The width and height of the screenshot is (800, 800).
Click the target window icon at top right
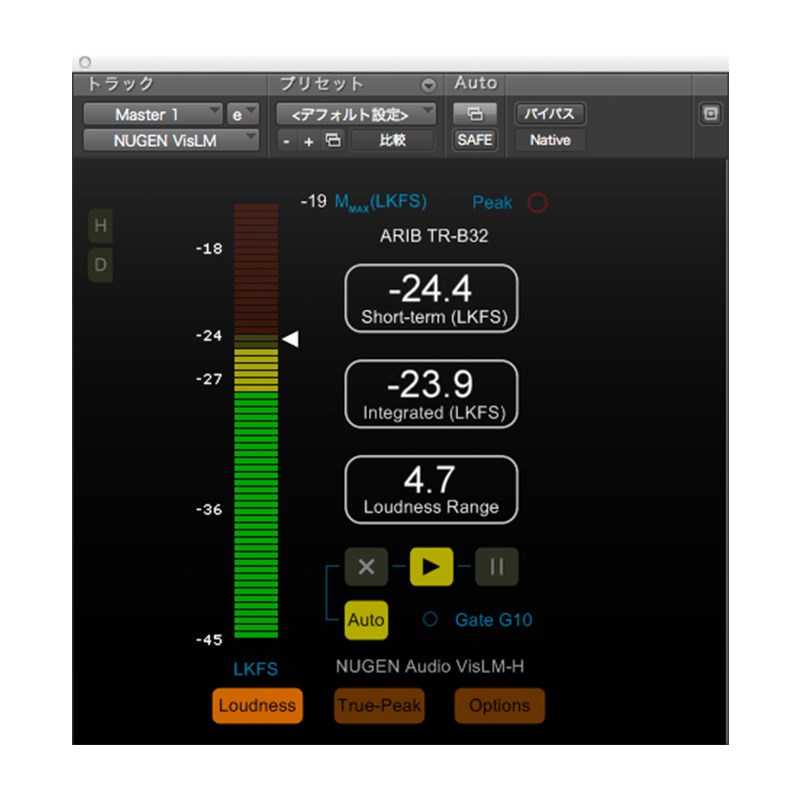[x=711, y=114]
